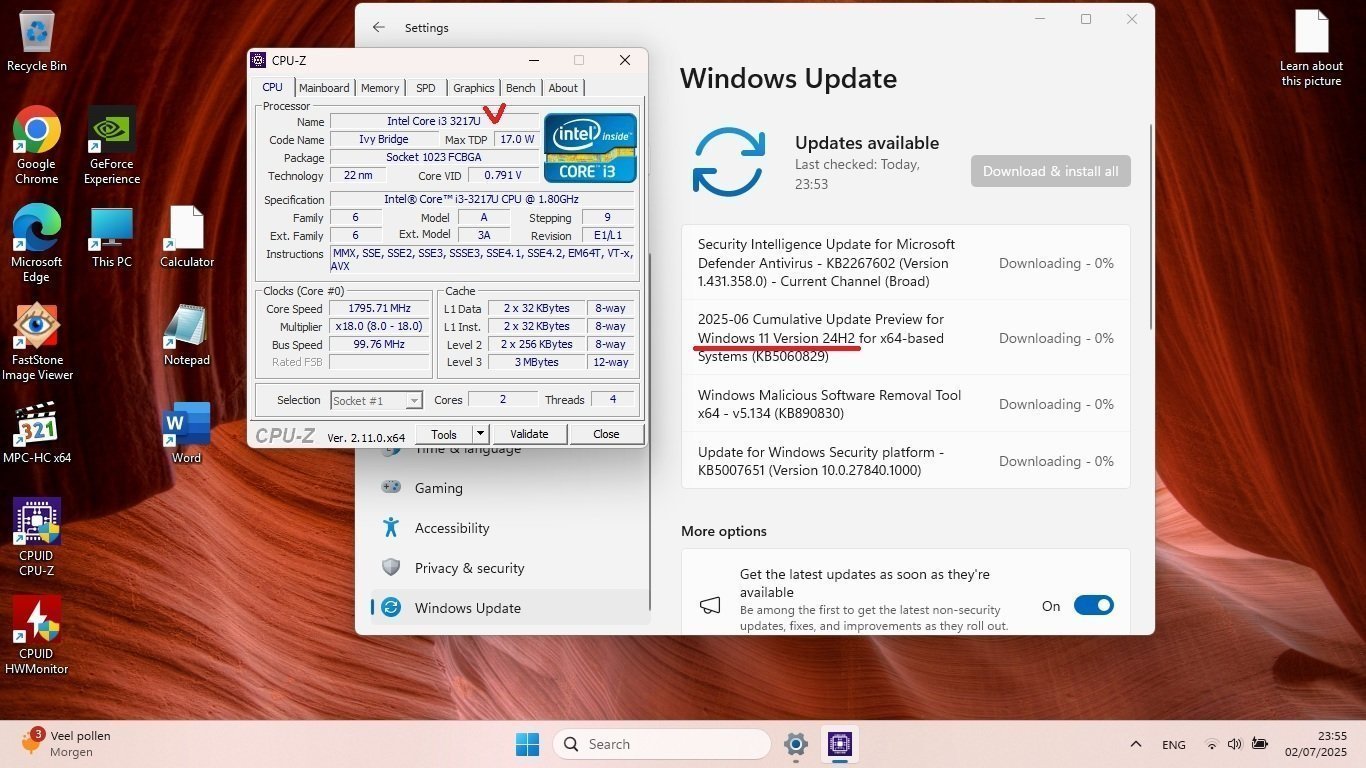Screen dimensions: 1366x768
Task: Click Download & install all button
Action: [x=1050, y=171]
